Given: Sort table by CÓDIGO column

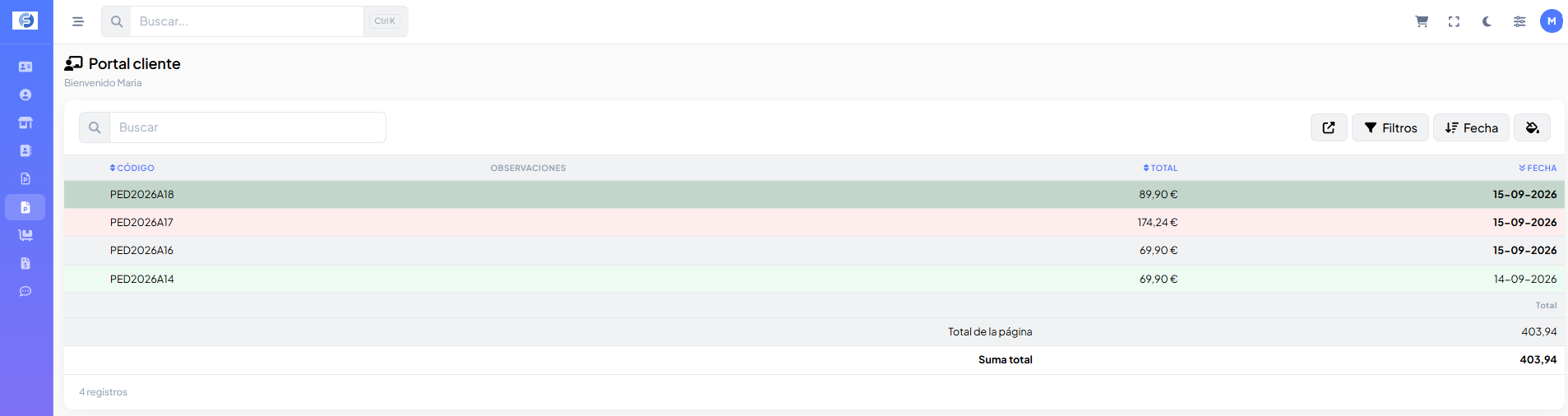Looking at the screenshot, I should [x=132, y=168].
